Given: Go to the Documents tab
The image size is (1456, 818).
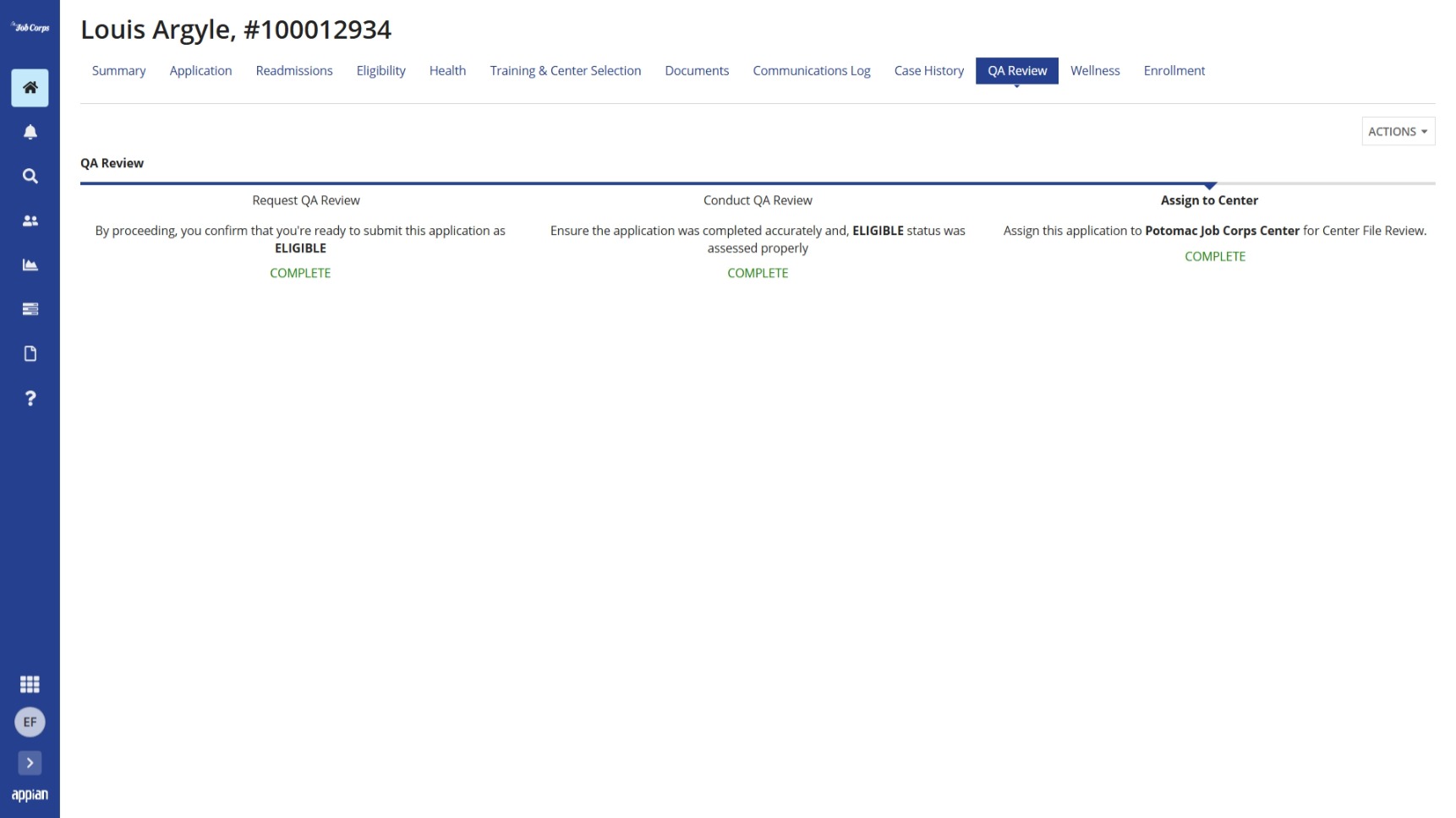Looking at the screenshot, I should pos(697,71).
